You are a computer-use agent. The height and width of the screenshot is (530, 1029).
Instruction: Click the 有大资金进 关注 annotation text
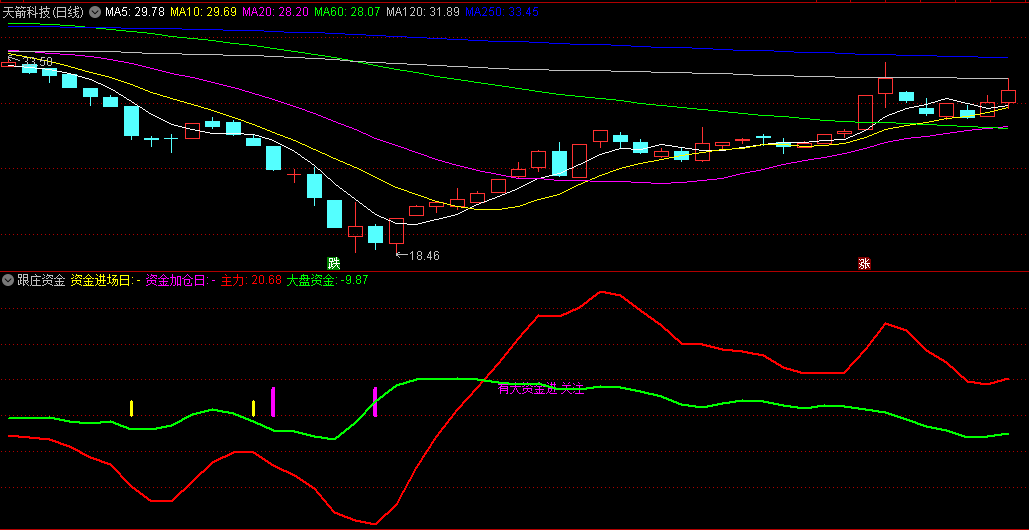541,390
